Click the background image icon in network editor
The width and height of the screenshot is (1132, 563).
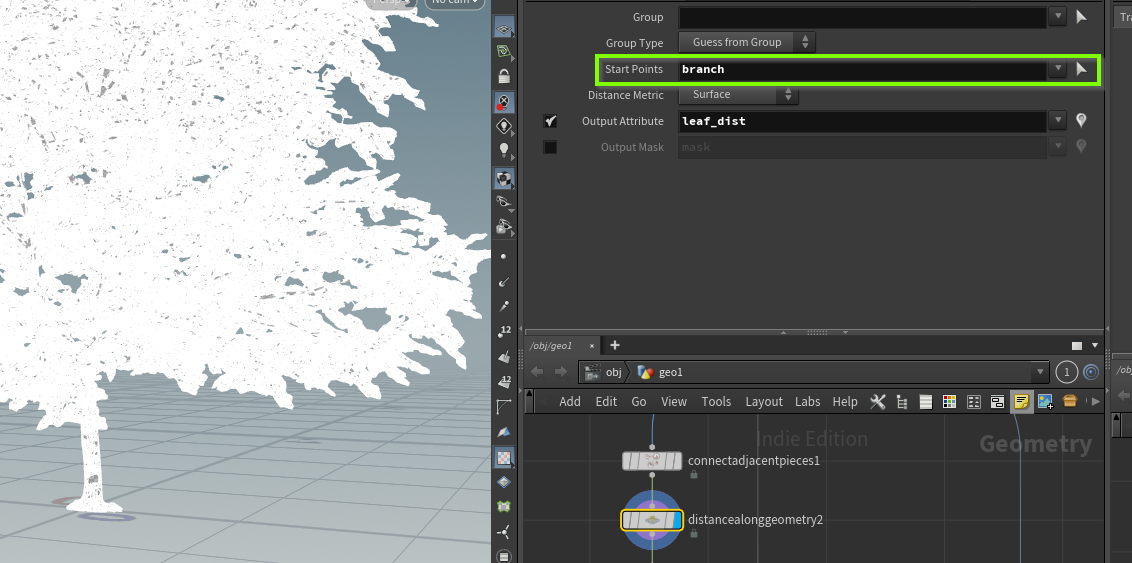pos(1045,402)
